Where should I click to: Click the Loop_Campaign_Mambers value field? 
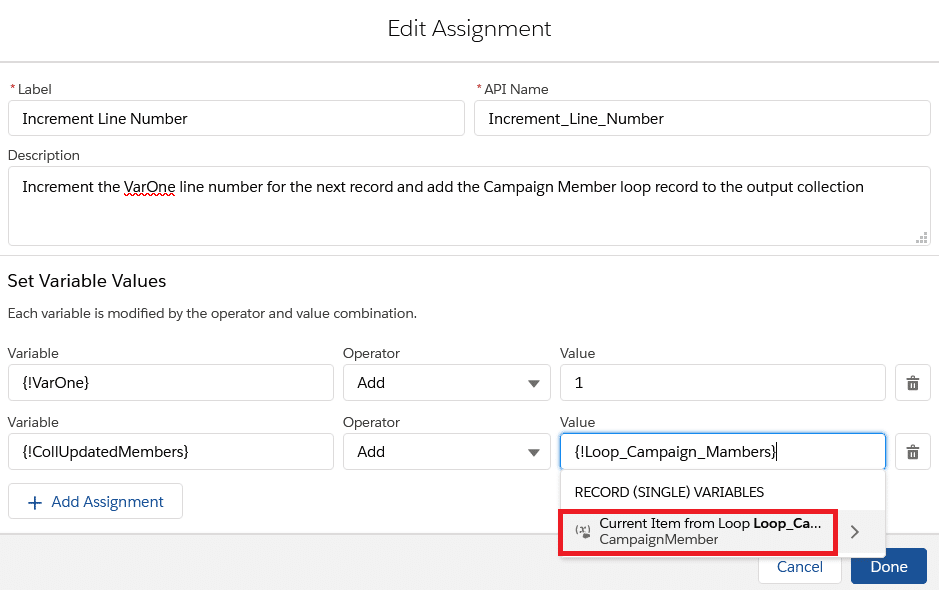click(722, 451)
